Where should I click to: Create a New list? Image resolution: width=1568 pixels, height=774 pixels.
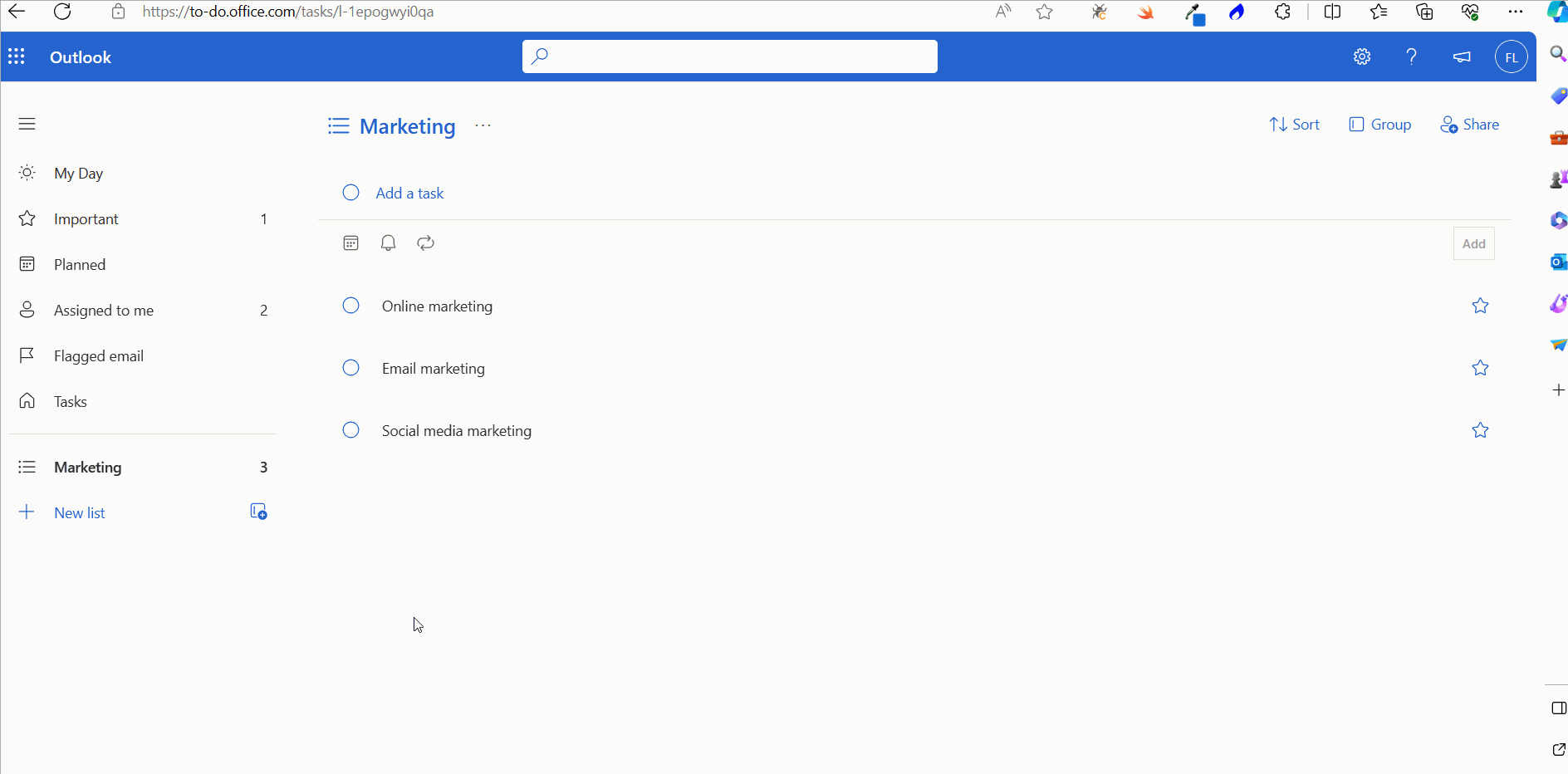point(79,512)
